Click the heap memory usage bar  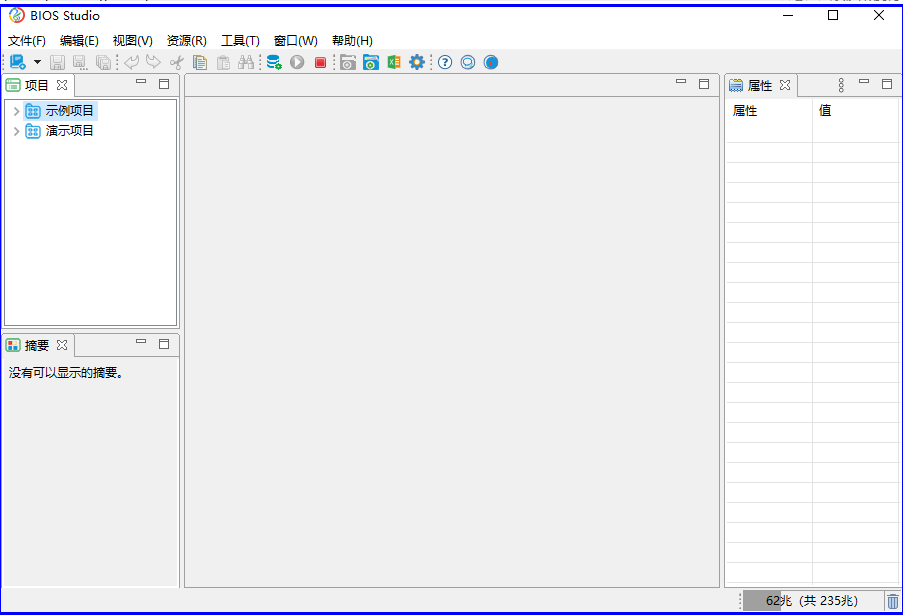point(811,600)
